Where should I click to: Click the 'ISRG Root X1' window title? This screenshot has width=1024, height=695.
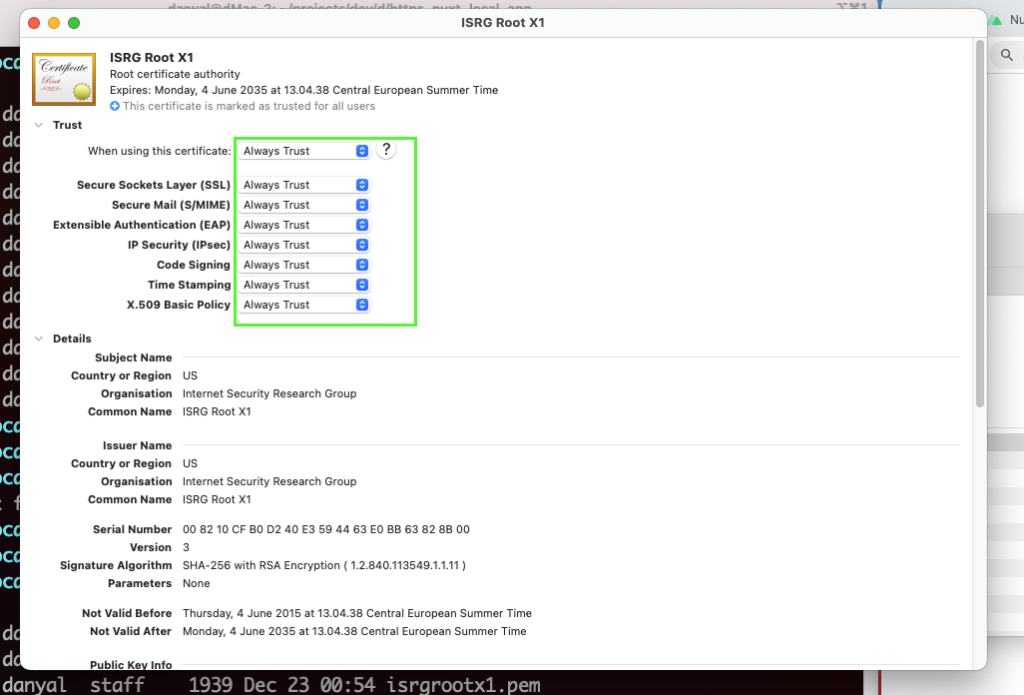[503, 23]
